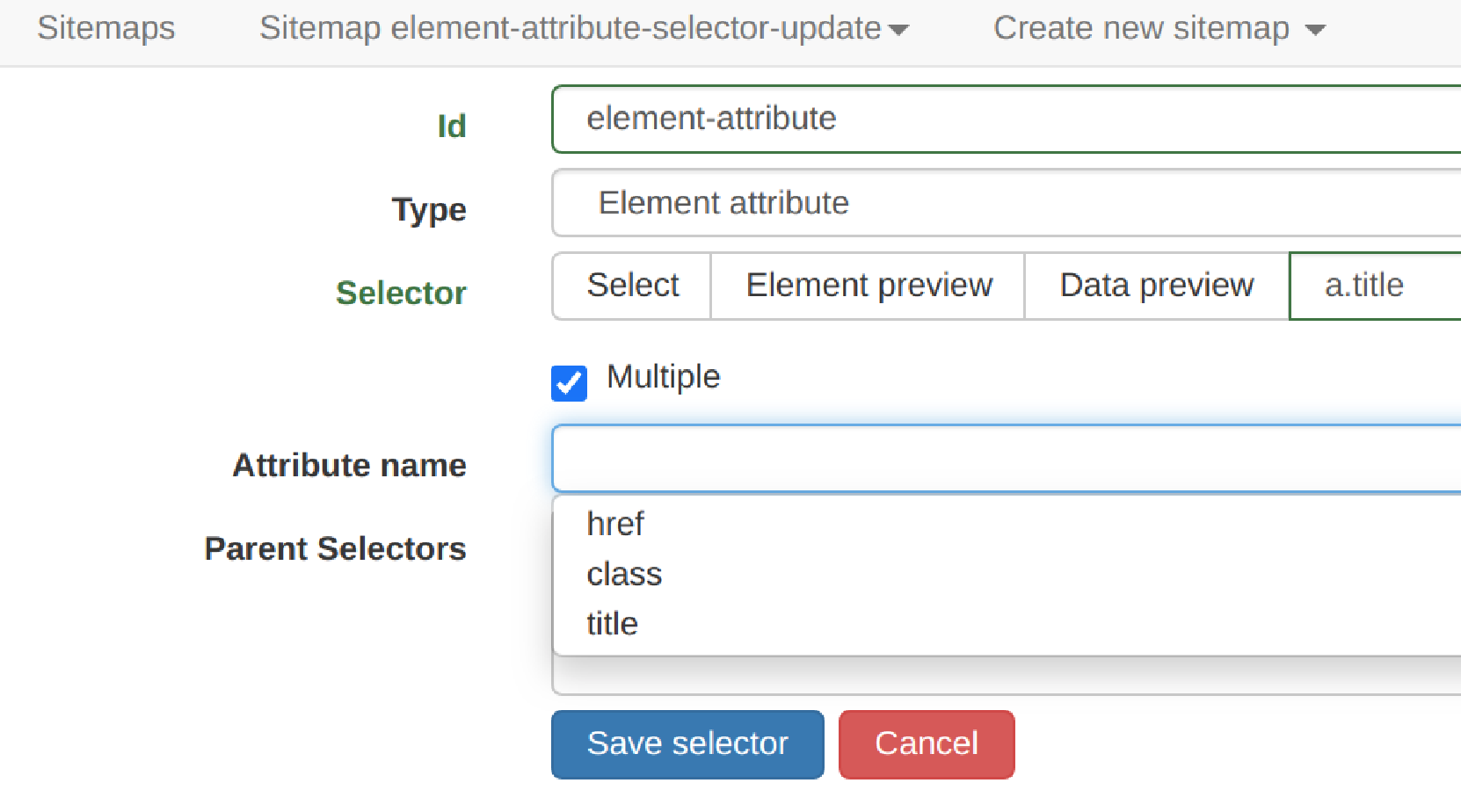Click the caret next to Create new sitemap

tap(1315, 29)
